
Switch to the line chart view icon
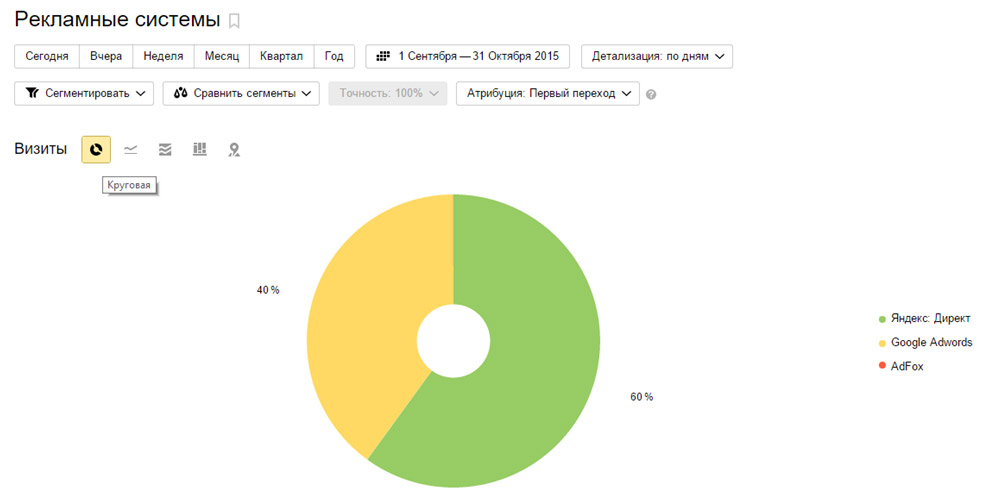[131, 150]
